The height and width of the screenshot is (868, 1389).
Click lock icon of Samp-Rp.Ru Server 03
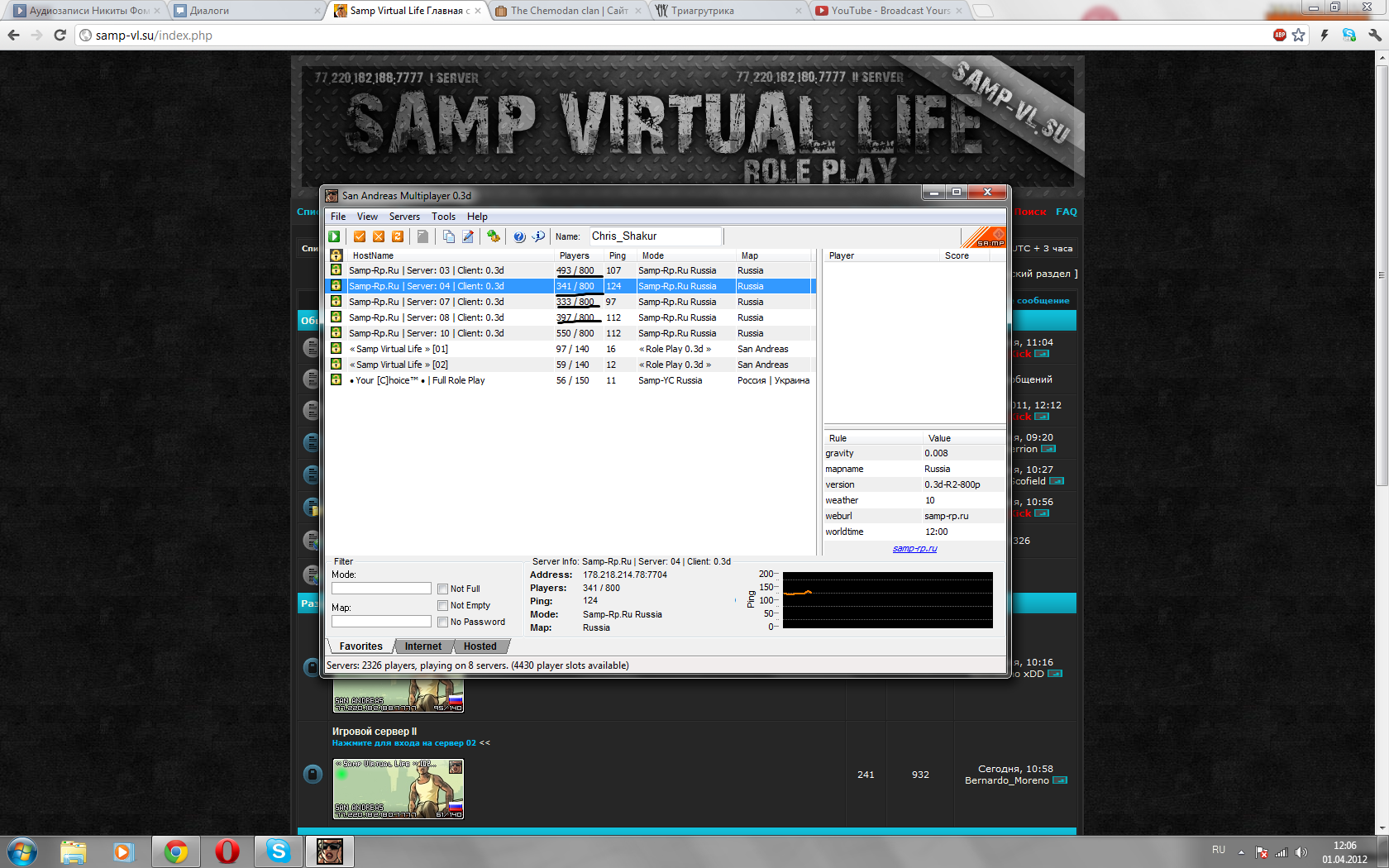pyautogui.click(x=336, y=270)
